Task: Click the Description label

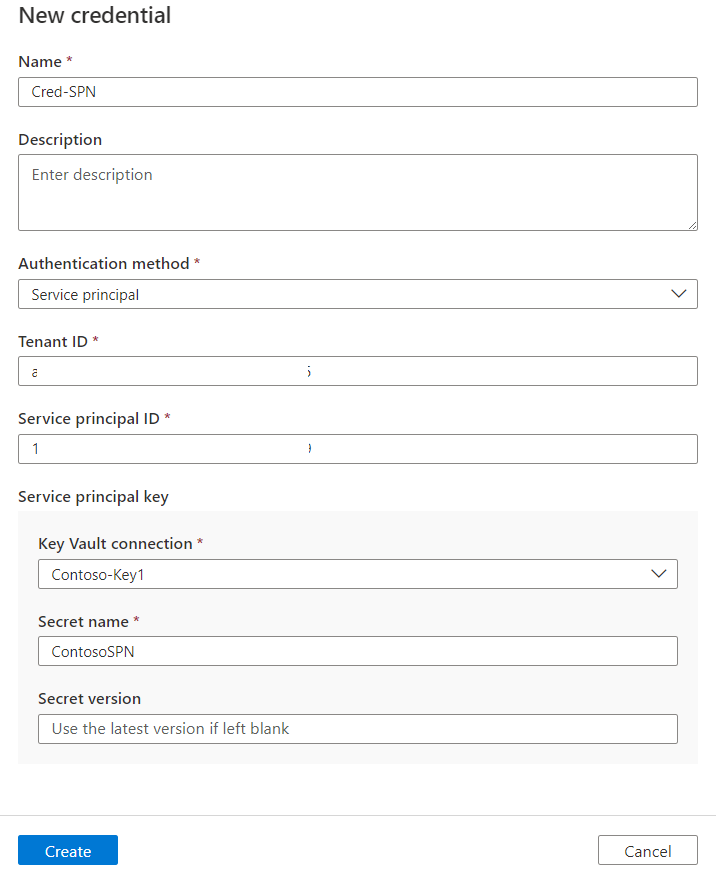Action: (59, 139)
